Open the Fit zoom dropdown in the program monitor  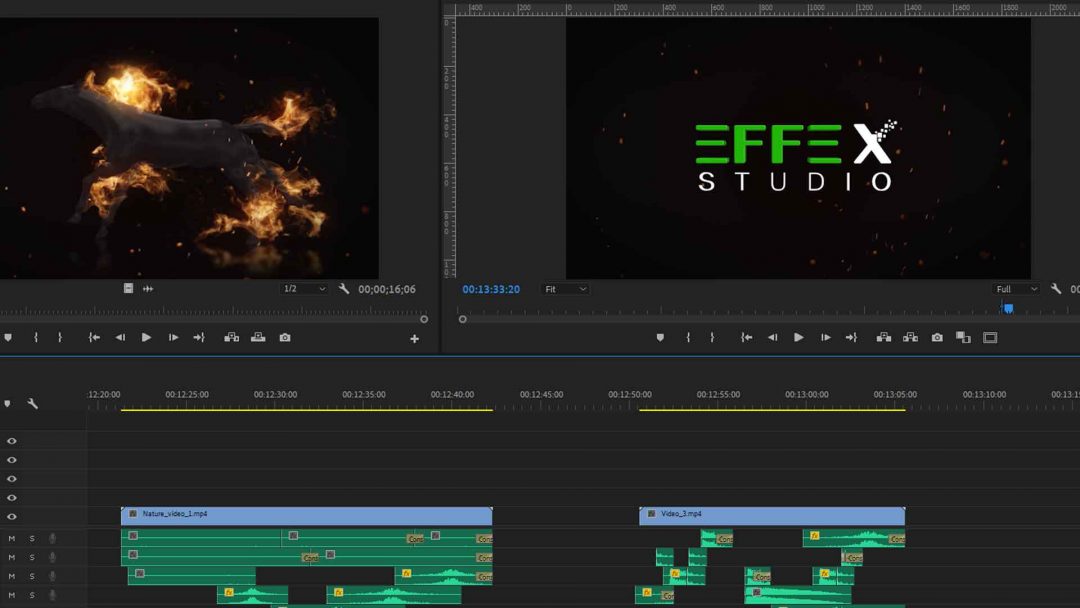point(565,289)
